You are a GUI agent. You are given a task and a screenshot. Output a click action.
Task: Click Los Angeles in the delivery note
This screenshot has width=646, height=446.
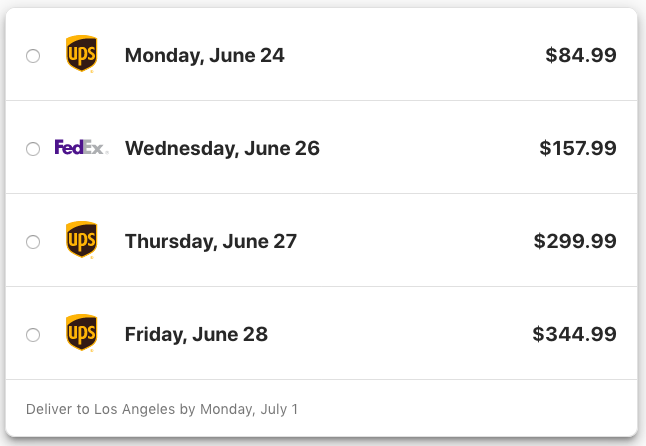tap(135, 409)
